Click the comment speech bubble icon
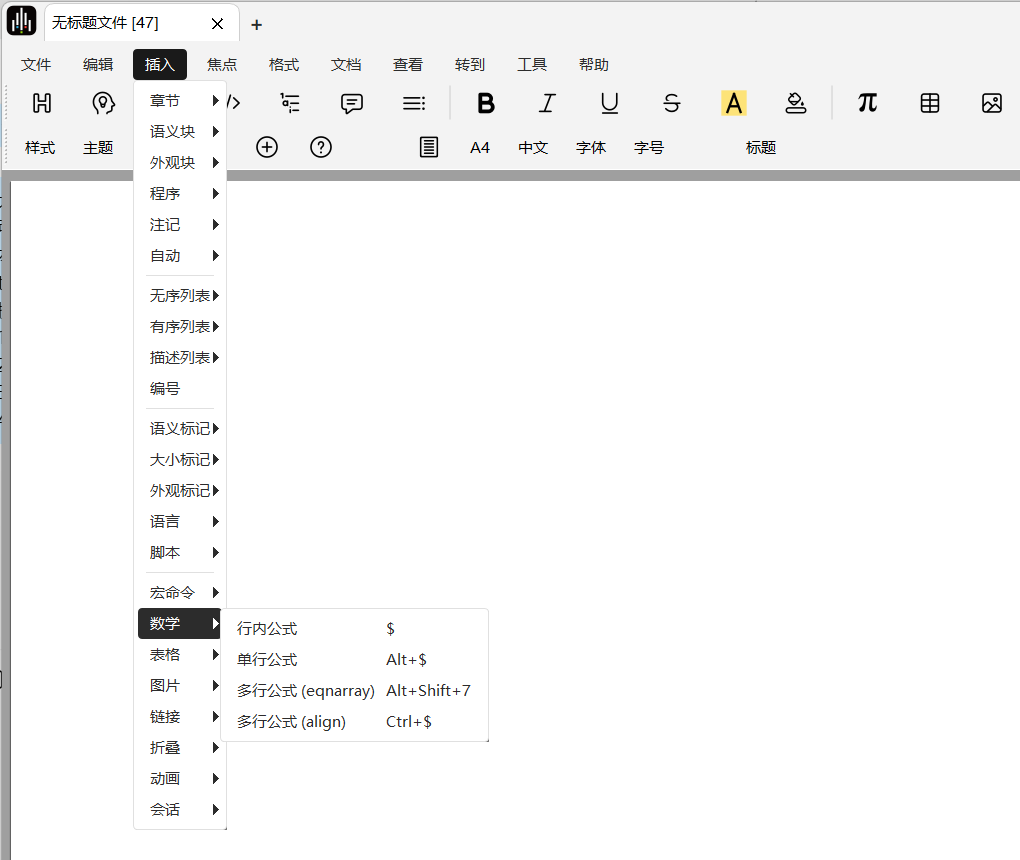The width and height of the screenshot is (1020, 860). [x=351, y=103]
